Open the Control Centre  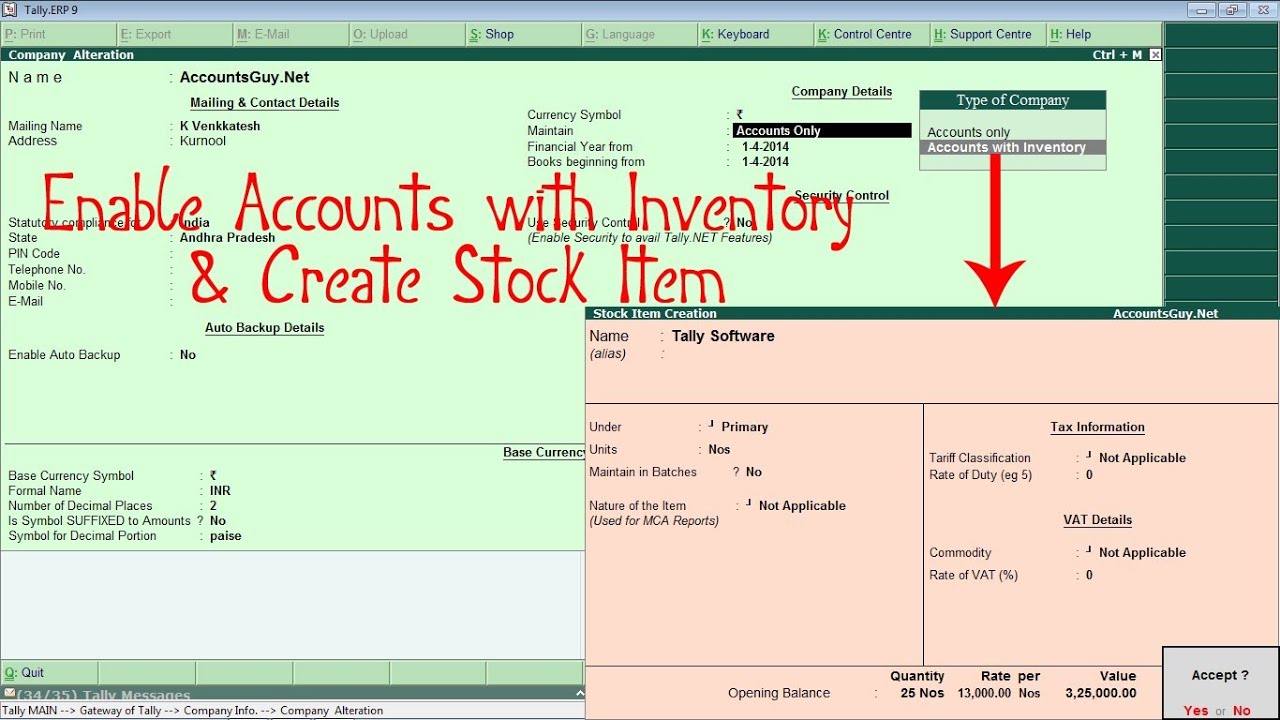[x=871, y=34]
